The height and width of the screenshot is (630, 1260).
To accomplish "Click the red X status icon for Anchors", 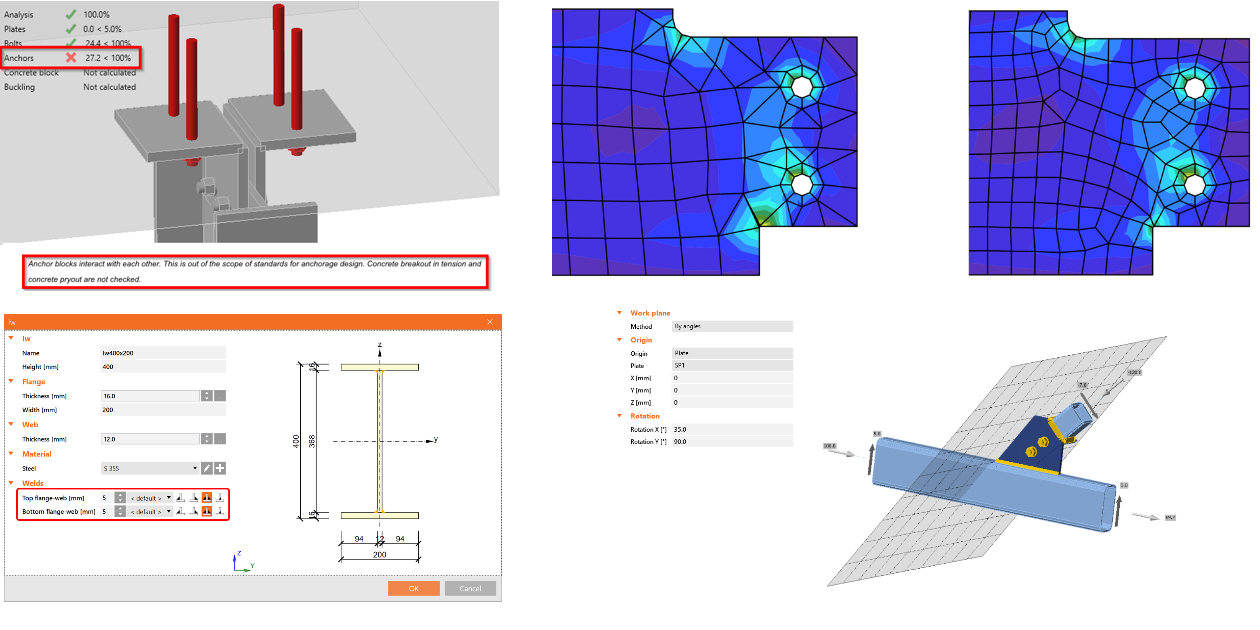I will pos(71,58).
